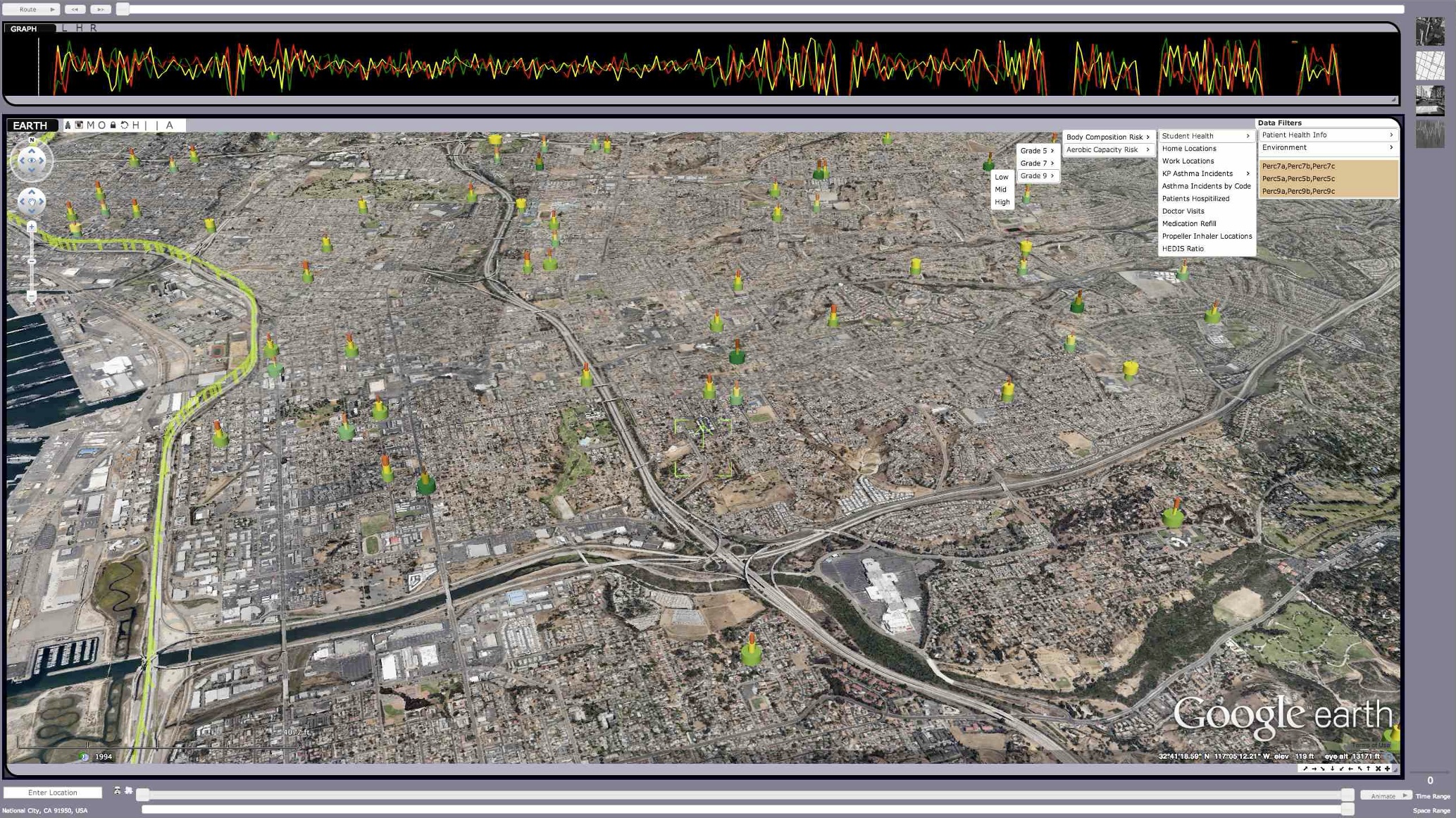The height and width of the screenshot is (818, 1456).
Task: Toggle the H option in EARTH toolbar
Action: click(136, 125)
